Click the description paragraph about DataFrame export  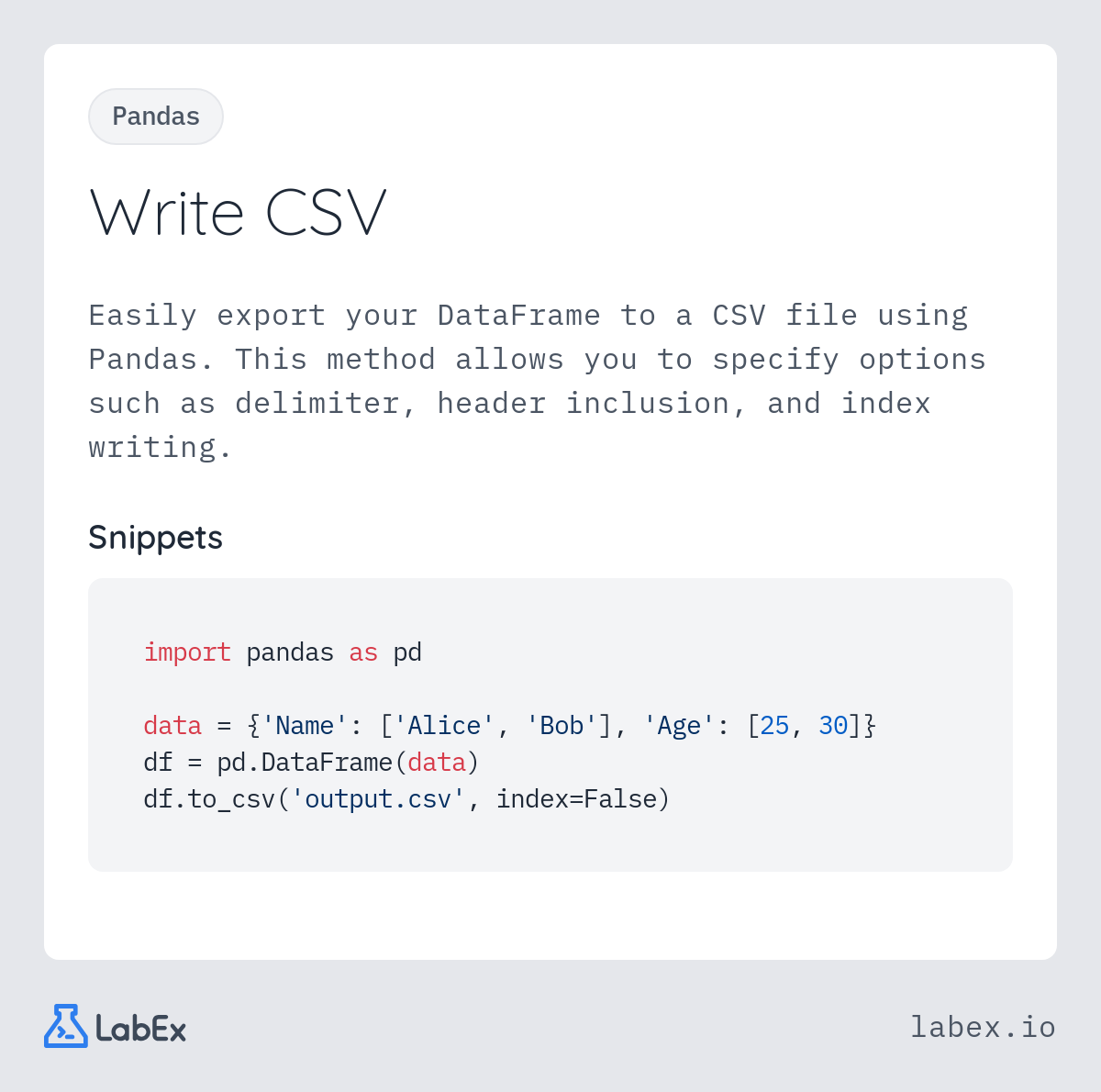pyautogui.click(x=537, y=381)
